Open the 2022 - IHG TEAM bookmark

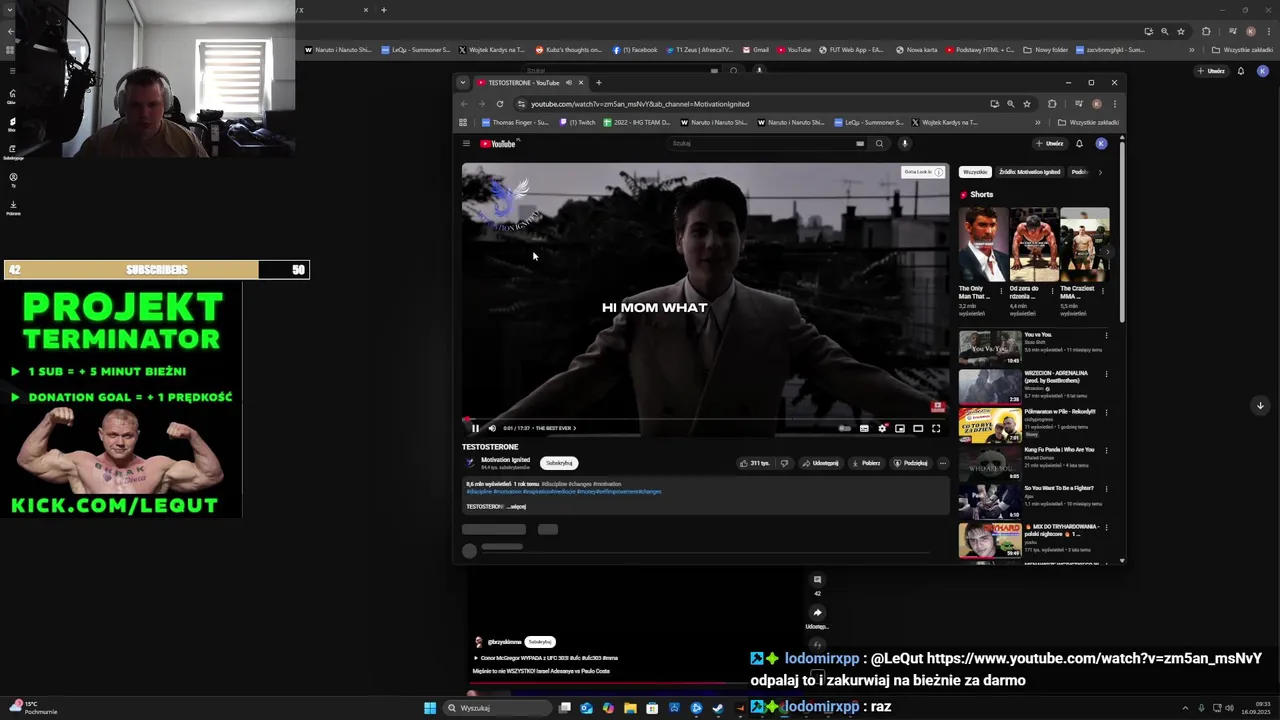point(637,123)
